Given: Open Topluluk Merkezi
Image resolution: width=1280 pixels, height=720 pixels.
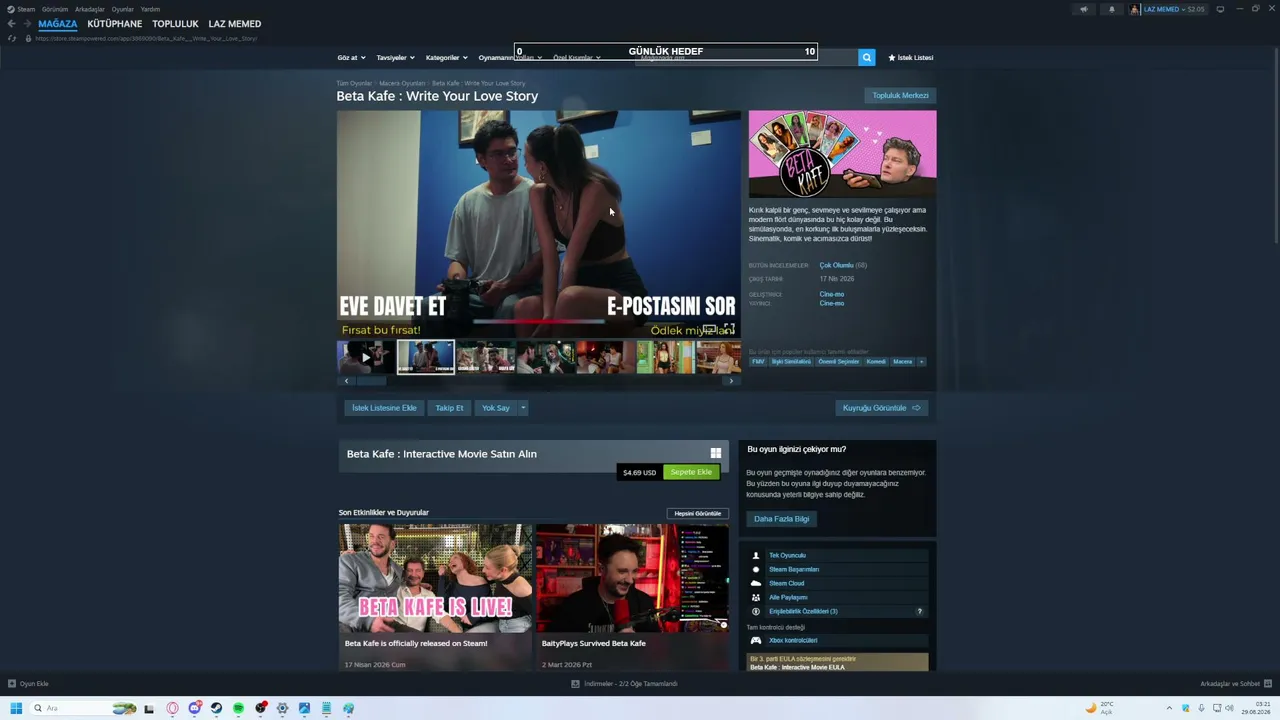Looking at the screenshot, I should 900,96.
